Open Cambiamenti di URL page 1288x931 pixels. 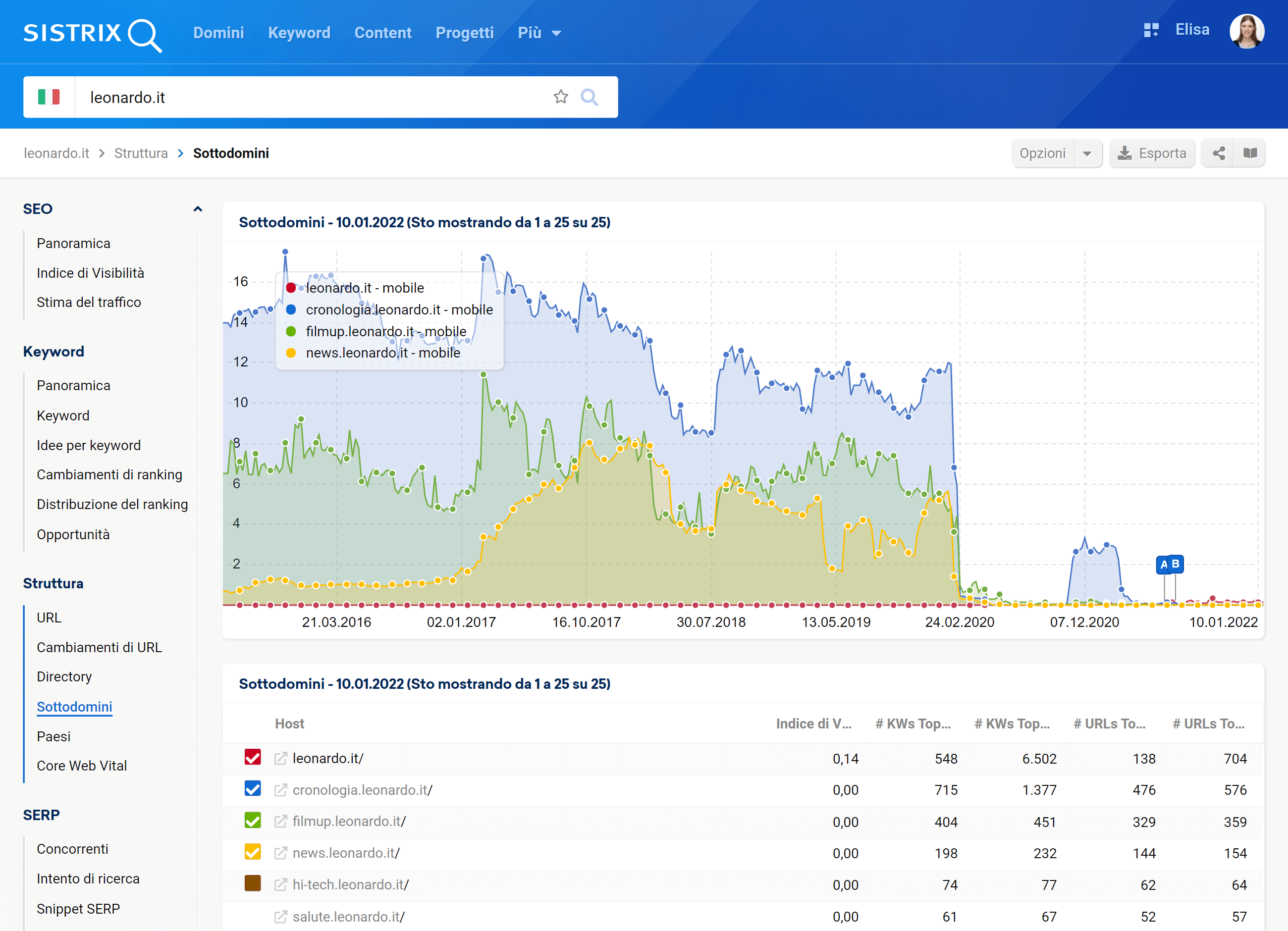click(100, 648)
